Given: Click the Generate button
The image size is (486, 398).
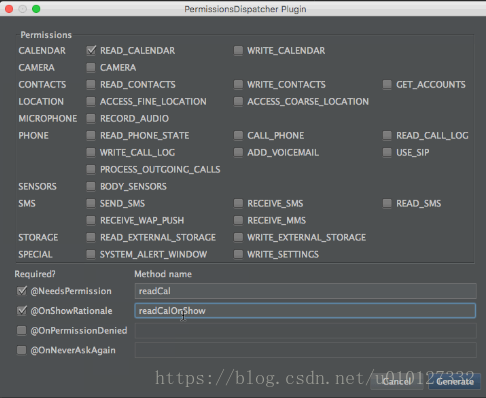Looking at the screenshot, I should pyautogui.click(x=454, y=381).
